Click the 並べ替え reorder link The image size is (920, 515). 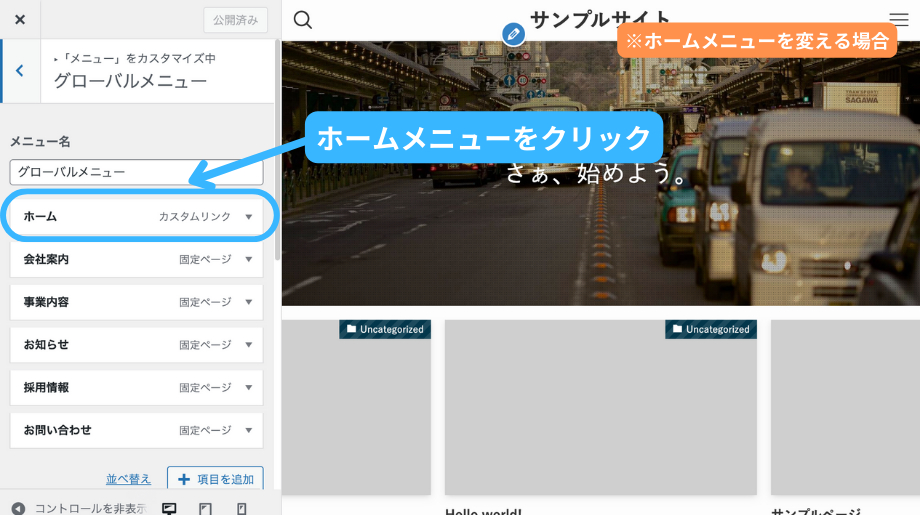(129, 479)
